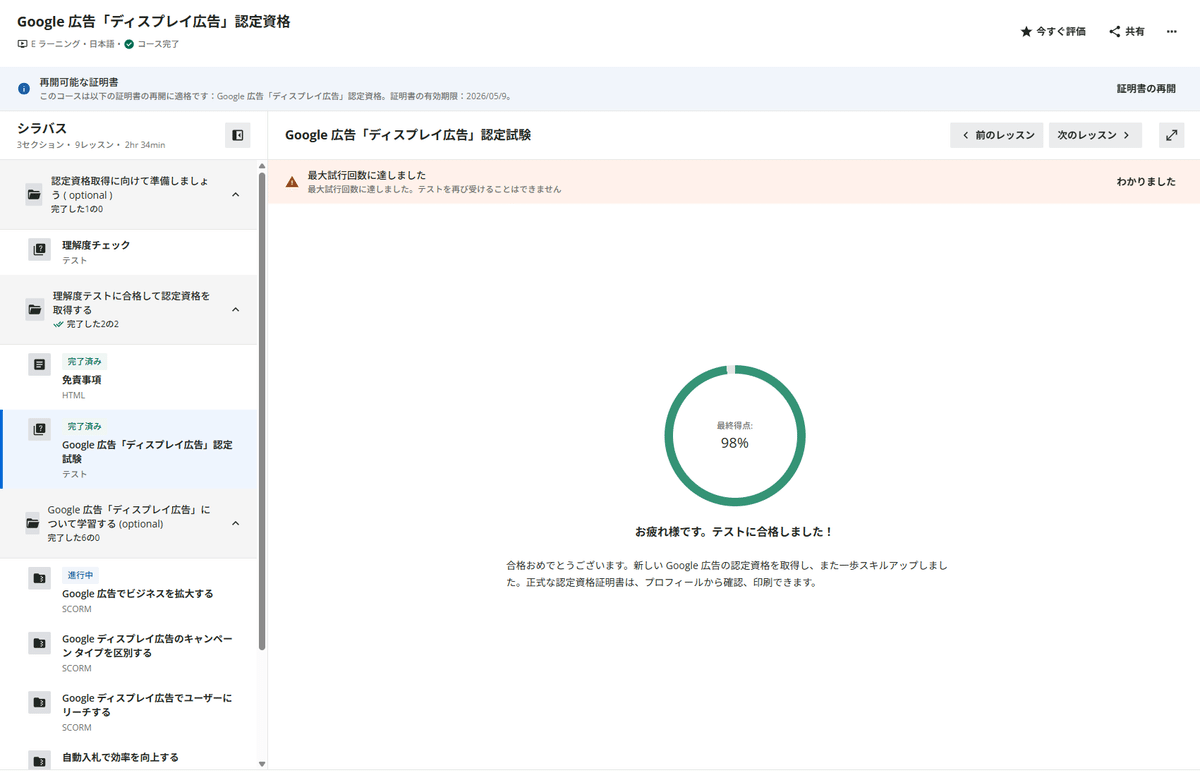Click SCORM icon beside キャンペーン タイプを区別する

pos(39,643)
